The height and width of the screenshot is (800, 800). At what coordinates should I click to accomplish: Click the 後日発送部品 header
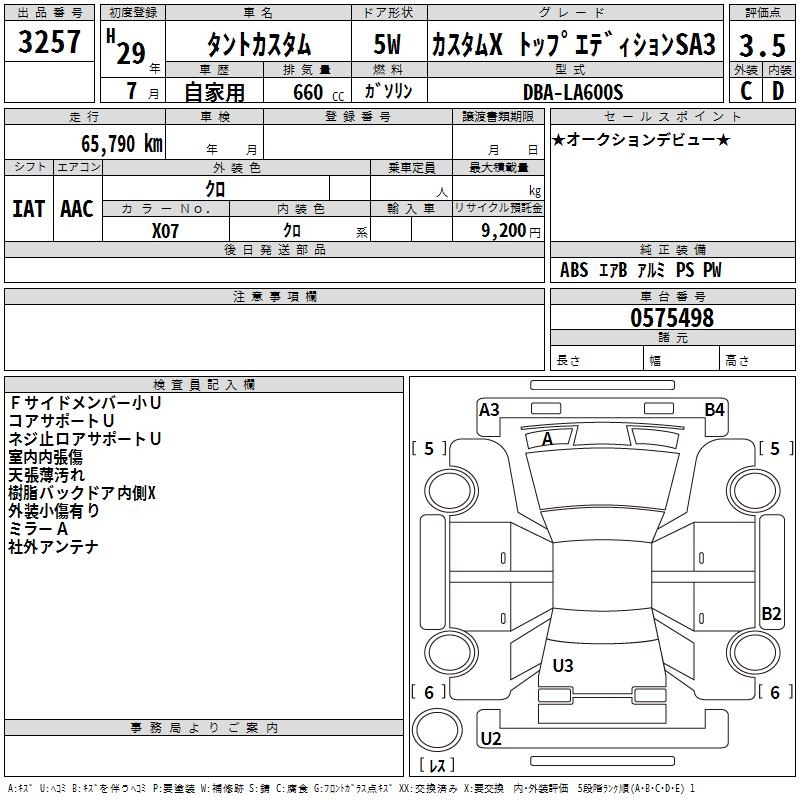coord(274,249)
